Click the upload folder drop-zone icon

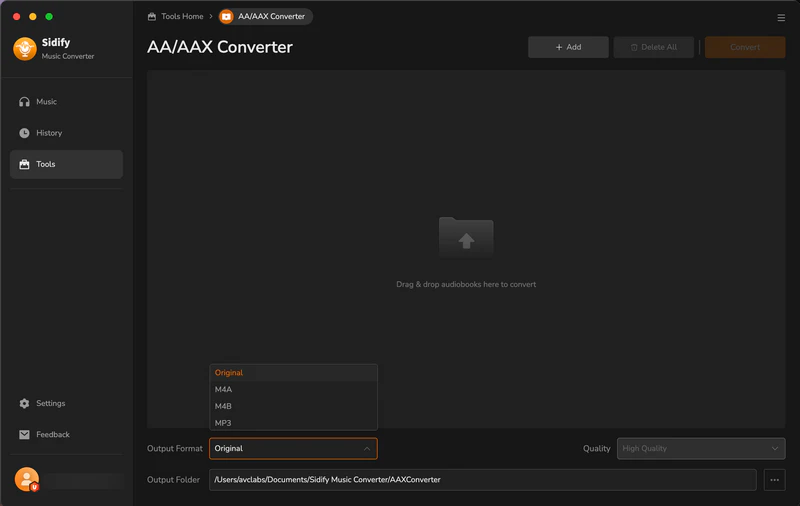point(466,238)
